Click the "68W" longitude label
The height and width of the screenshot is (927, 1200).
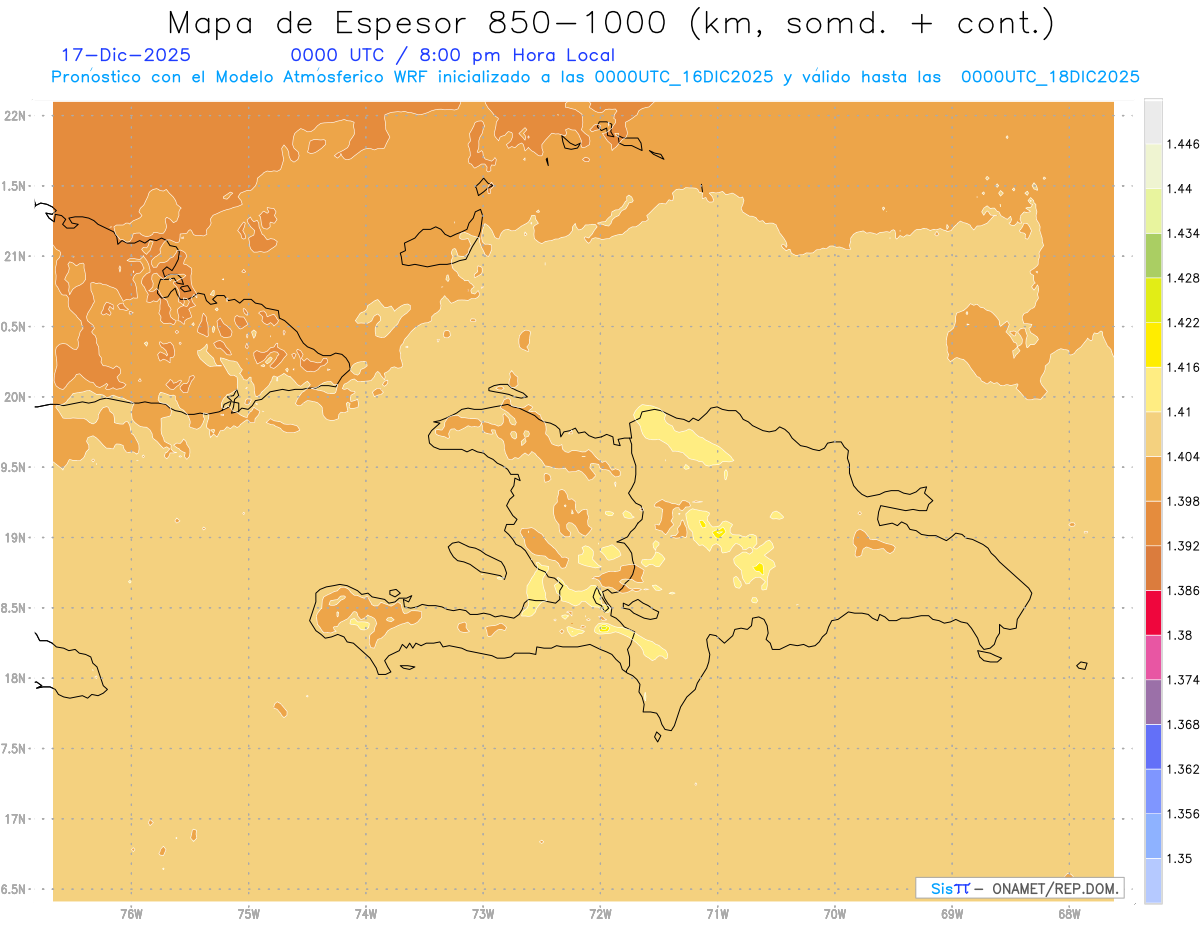1069,914
